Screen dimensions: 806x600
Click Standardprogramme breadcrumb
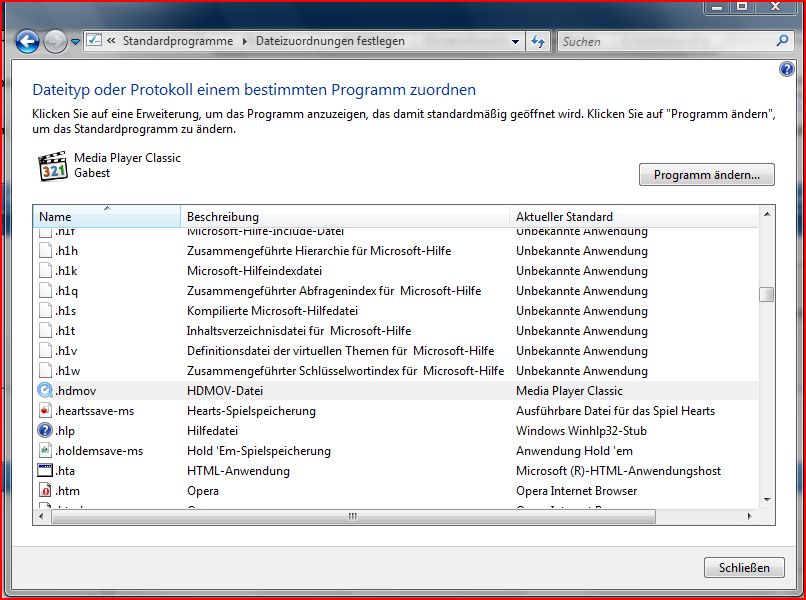pyautogui.click(x=178, y=41)
